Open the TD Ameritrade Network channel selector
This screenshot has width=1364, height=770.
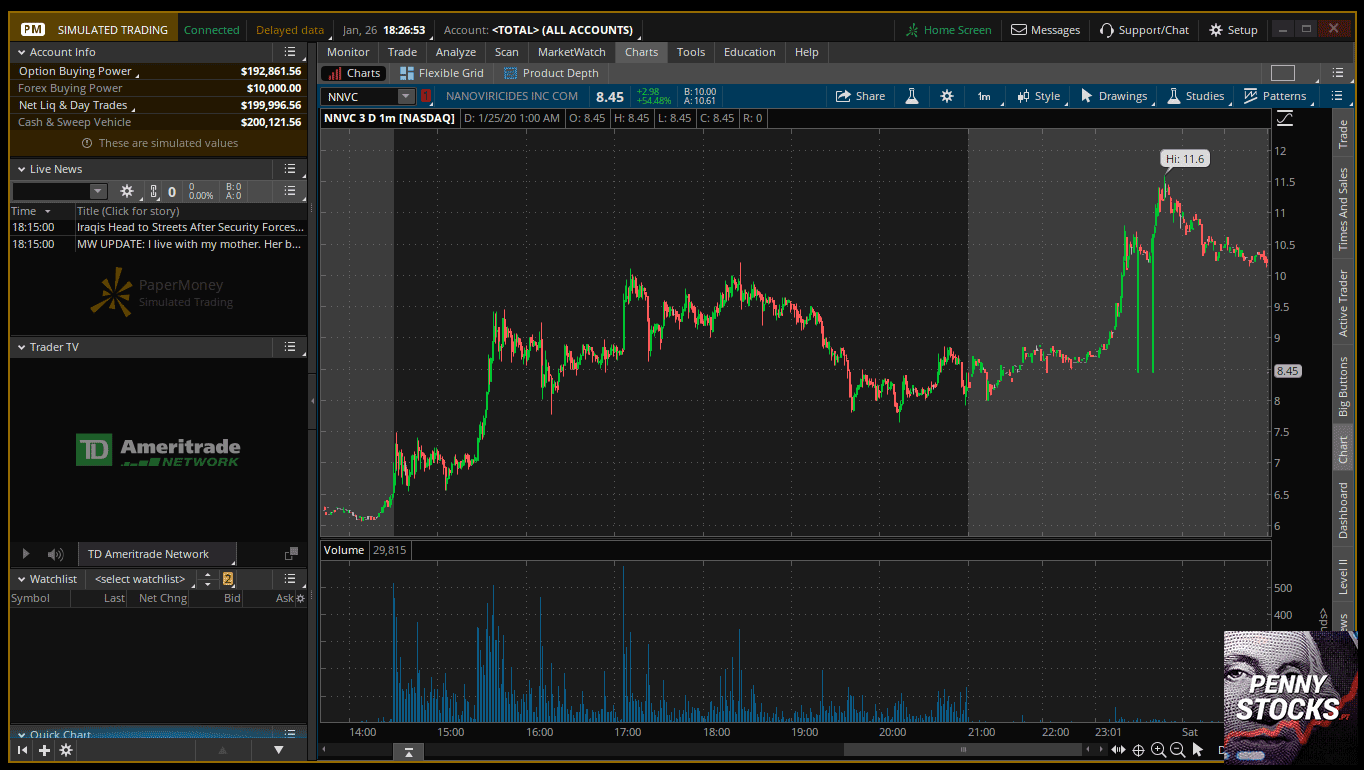pyautogui.click(x=156, y=554)
